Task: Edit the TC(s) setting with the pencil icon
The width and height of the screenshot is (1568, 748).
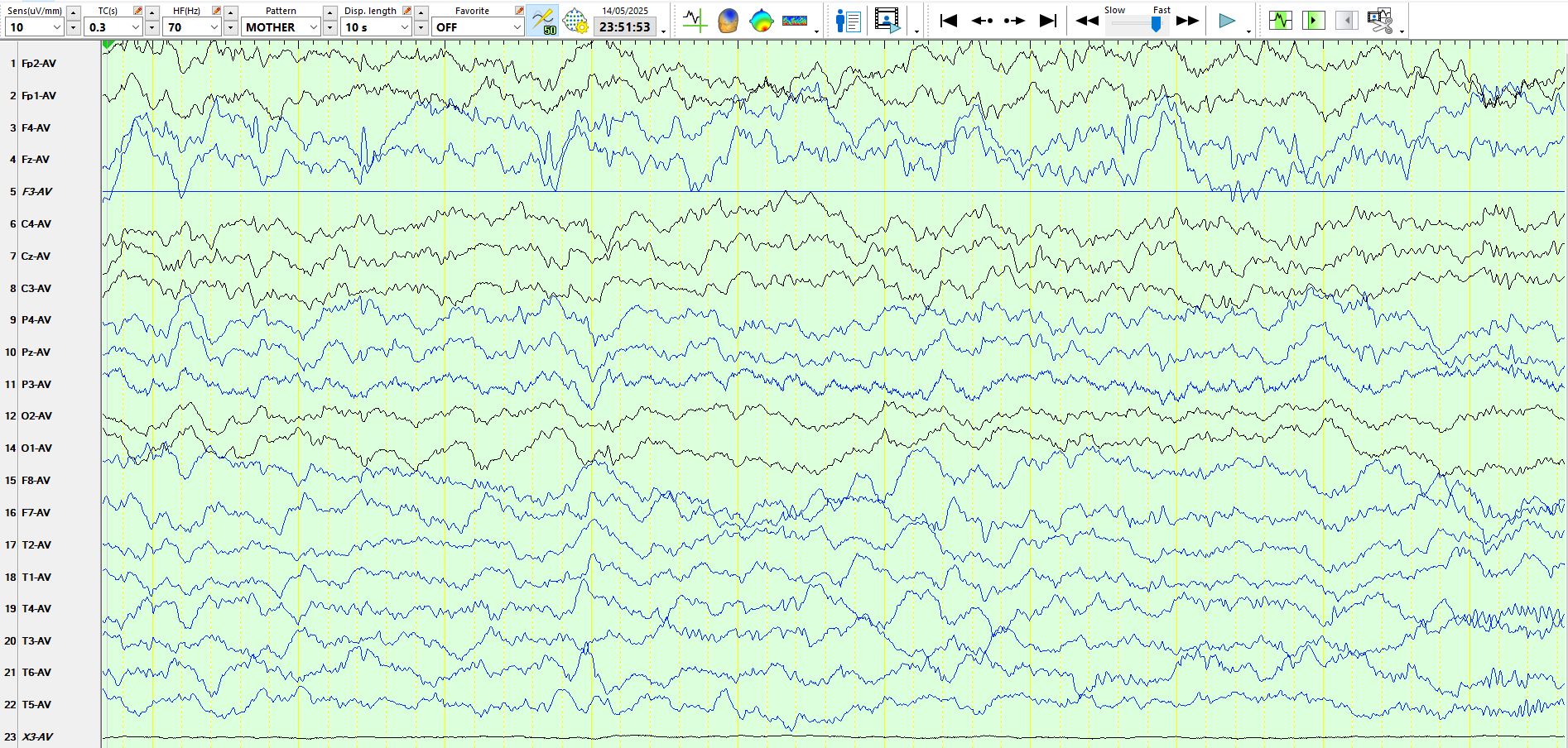Action: click(137, 11)
